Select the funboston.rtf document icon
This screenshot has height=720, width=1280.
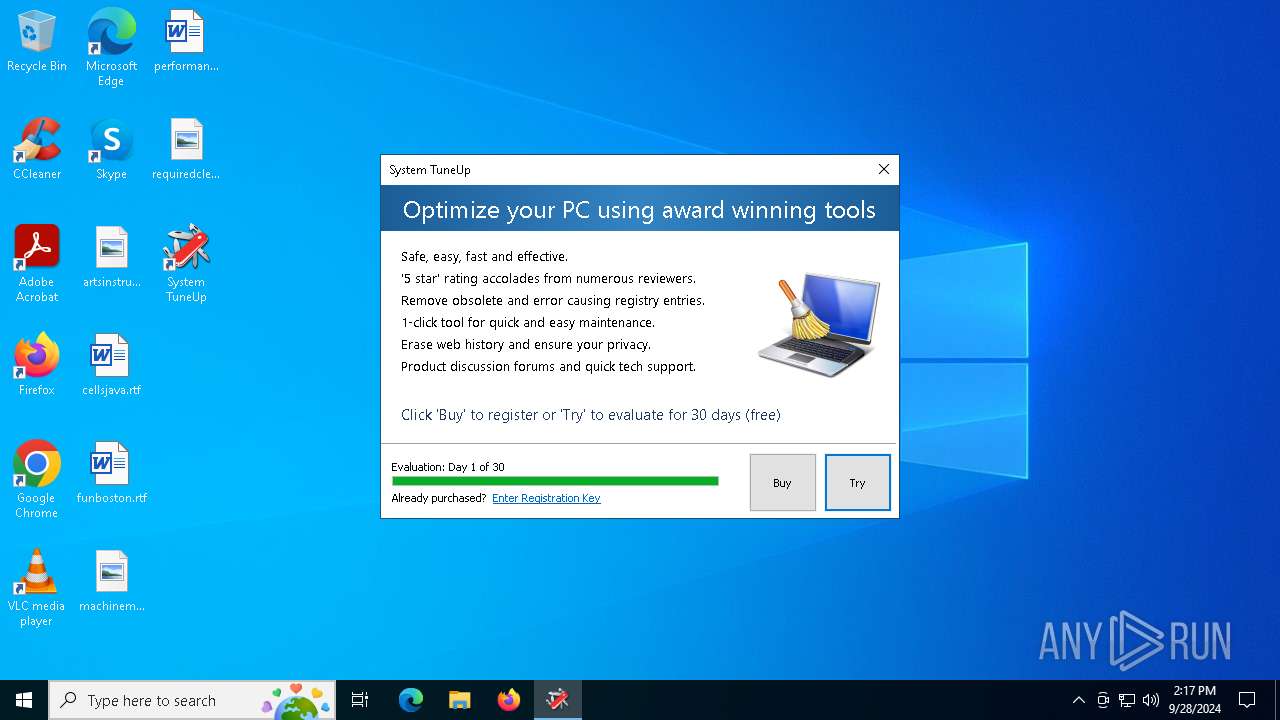coord(111,473)
